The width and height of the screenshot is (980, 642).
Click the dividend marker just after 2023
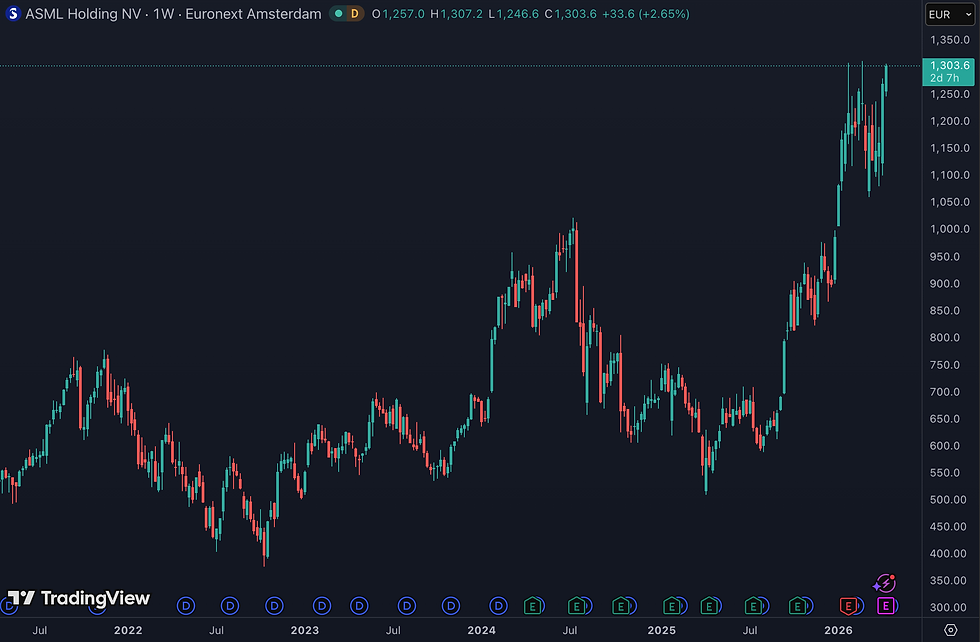[322, 606]
